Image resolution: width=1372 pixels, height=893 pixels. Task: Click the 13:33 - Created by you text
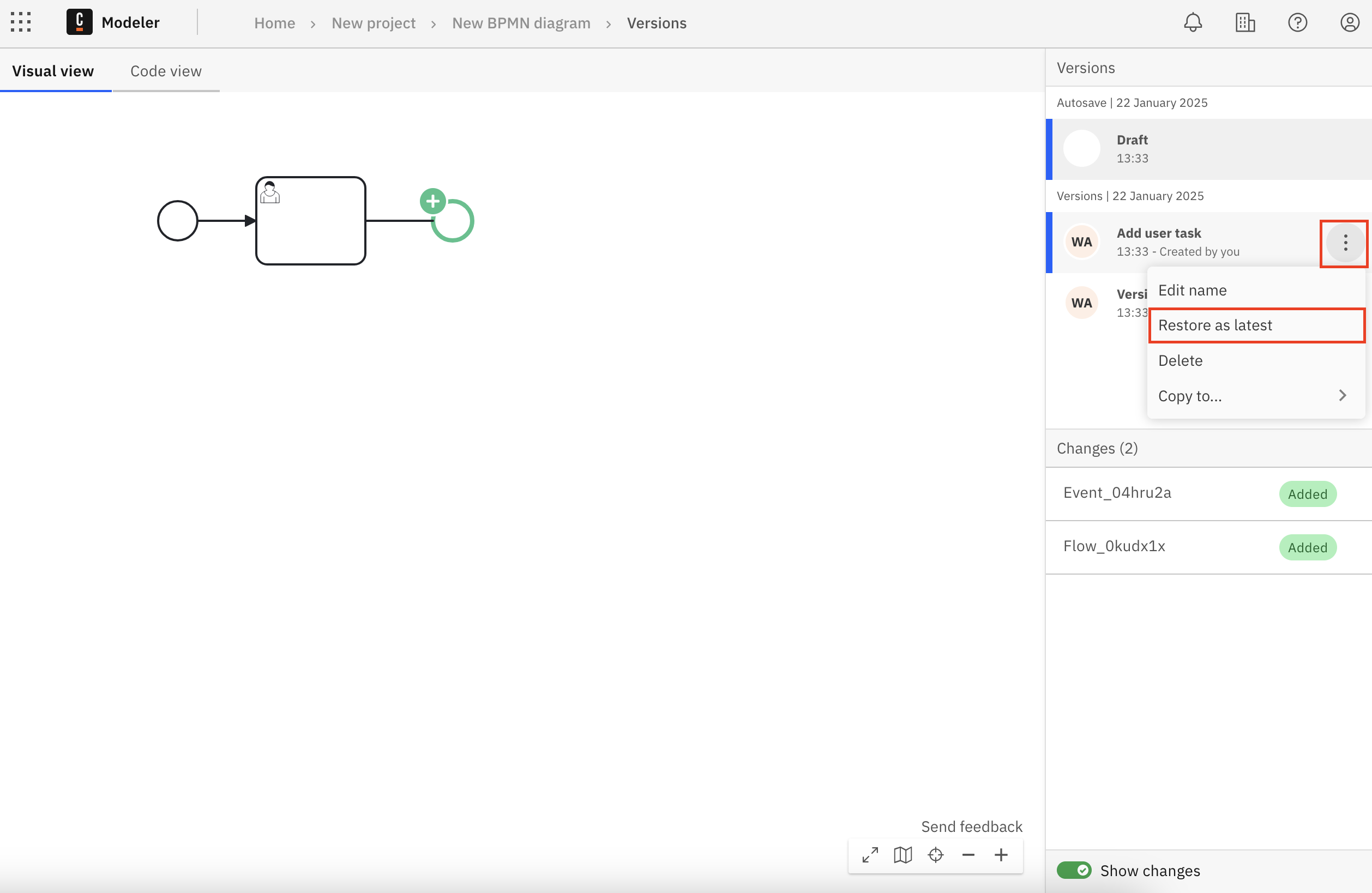(x=1178, y=251)
